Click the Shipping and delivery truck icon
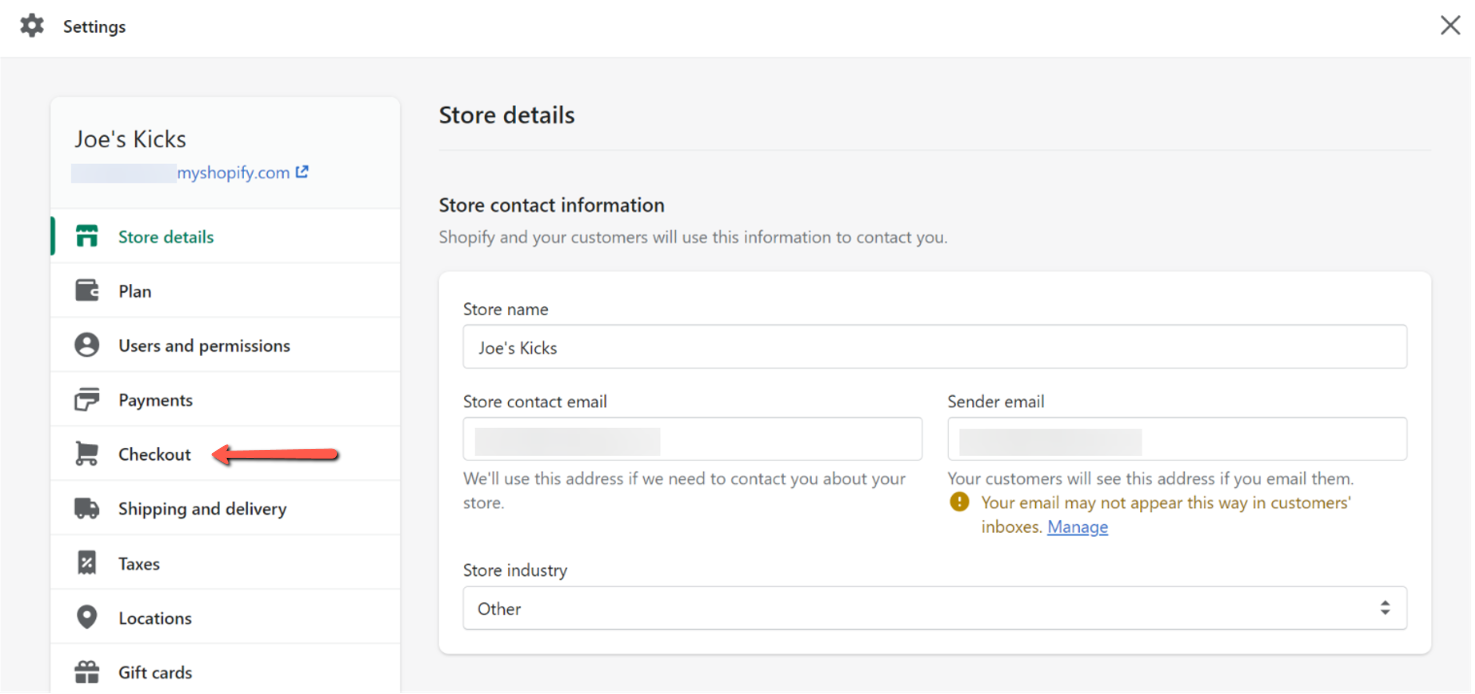Viewport: 1475px width, 694px height. 87,509
